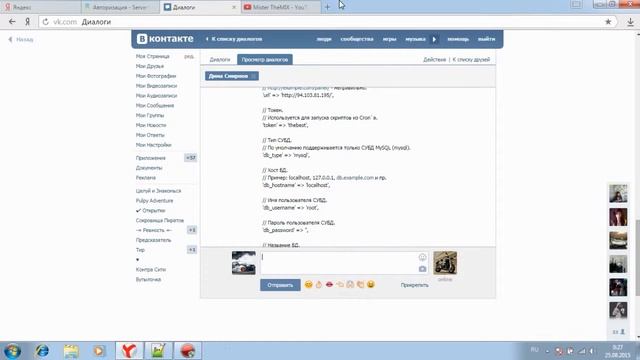Click the +1 badge beside 'Ревность'
Viewport: 640px width, 360px height.
pos(192,230)
